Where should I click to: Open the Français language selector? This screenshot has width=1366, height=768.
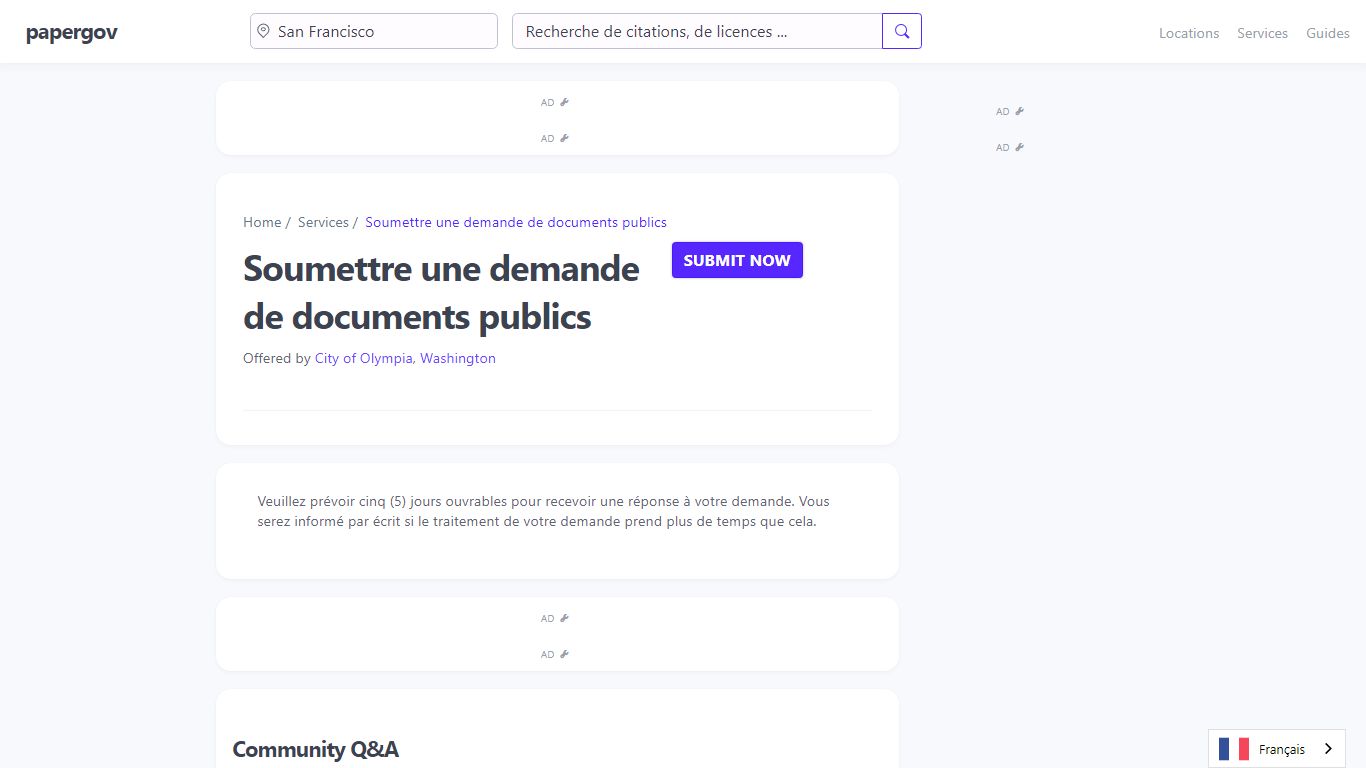1277,749
